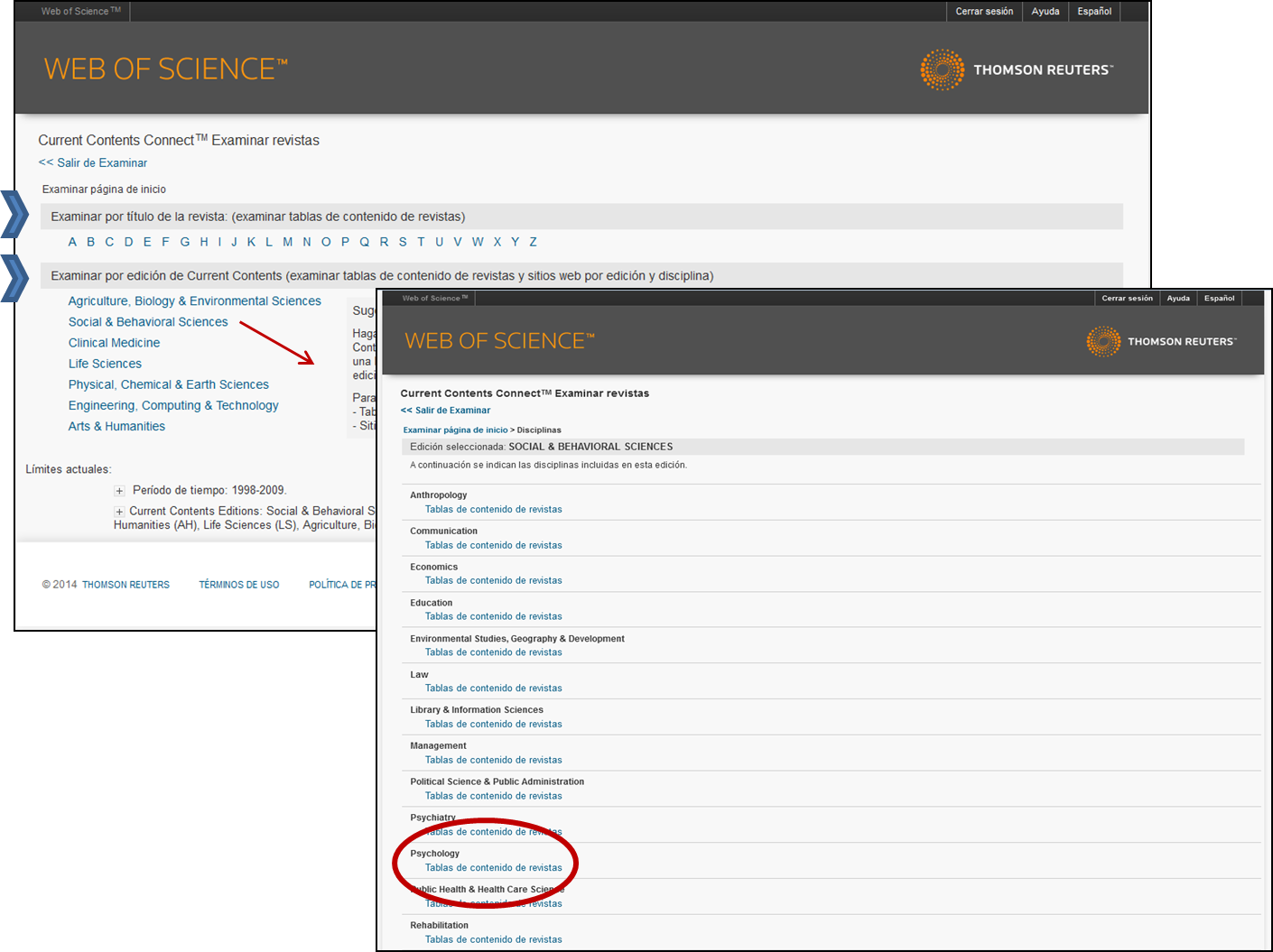Open Communication Tablas de contenido de revistas
The image size is (1273, 952).
(x=493, y=546)
